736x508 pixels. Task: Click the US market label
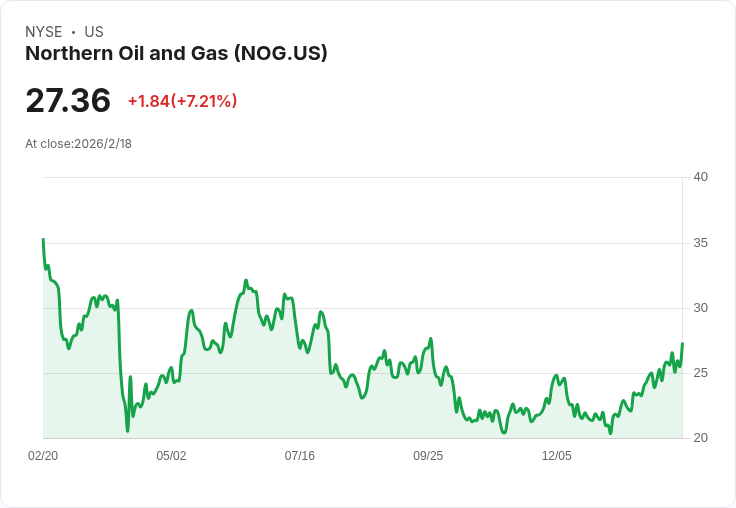pyautogui.click(x=94, y=32)
